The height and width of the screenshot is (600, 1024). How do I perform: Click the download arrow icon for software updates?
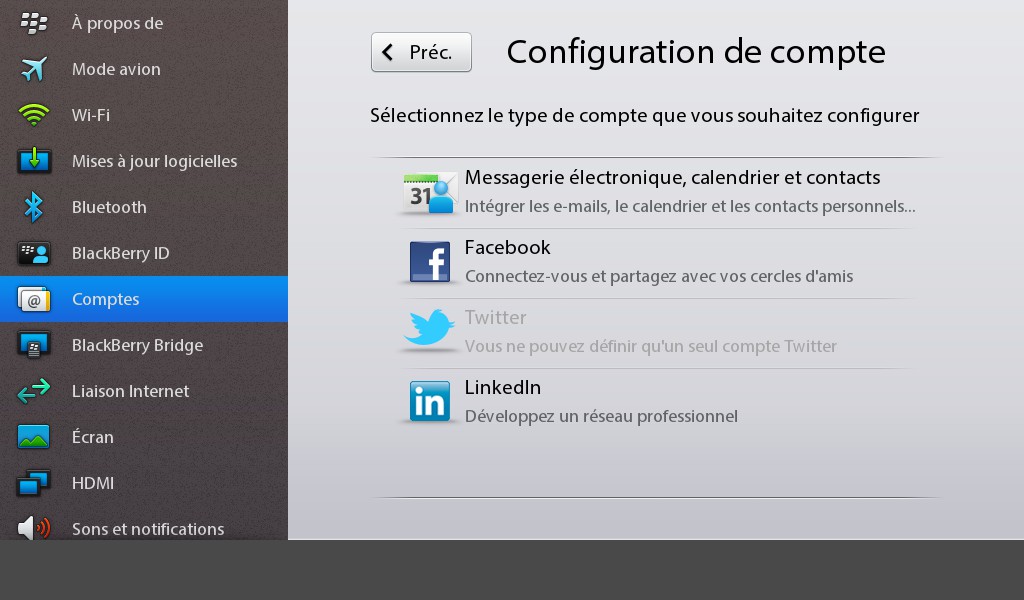coord(34,161)
